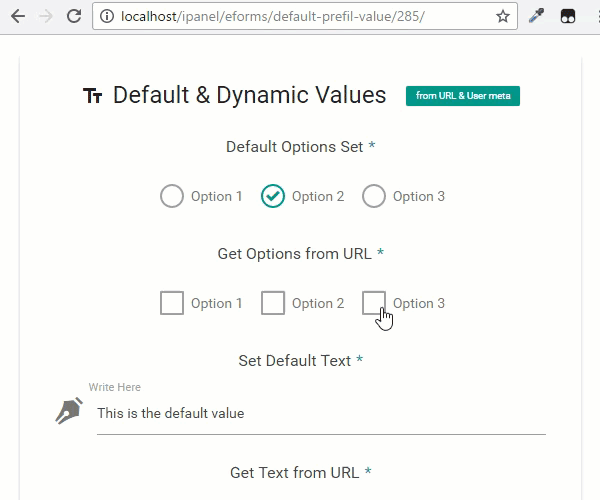Click the pen nib icon beside text field
Screen dimensions: 600x500
click(x=69, y=410)
